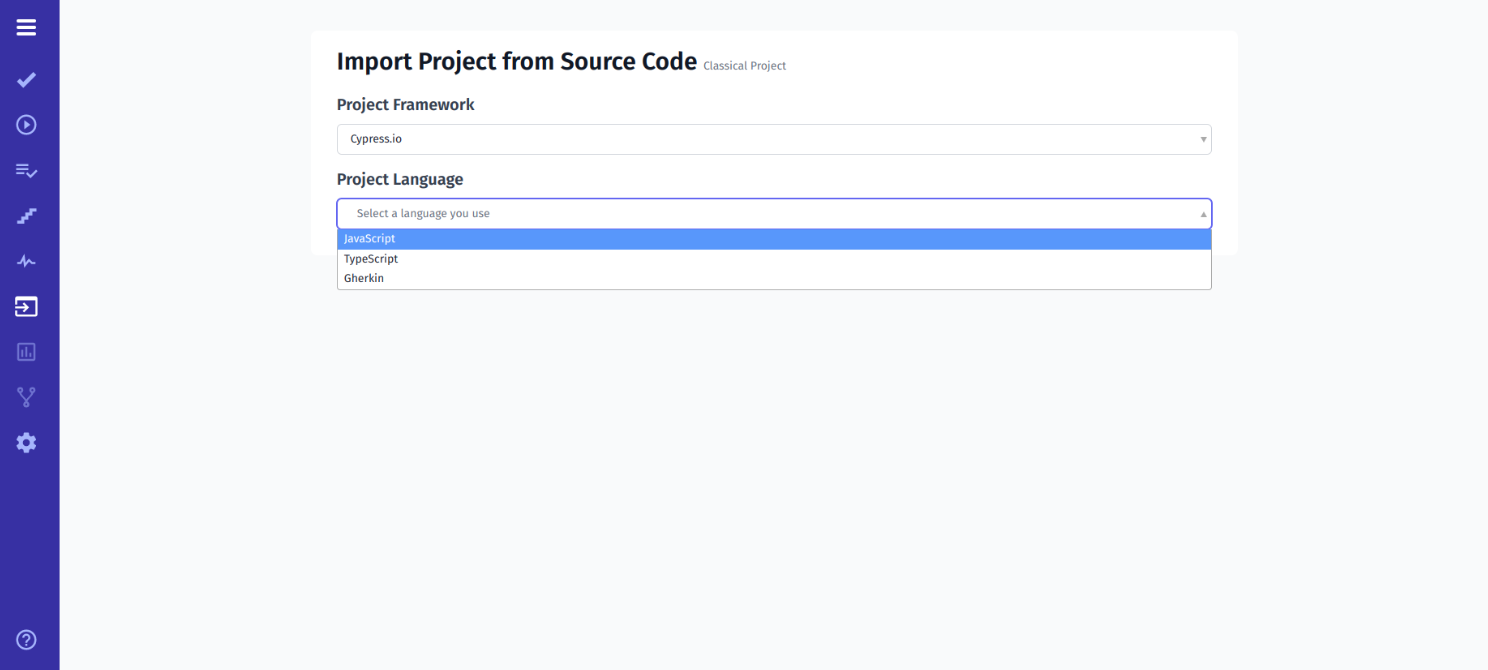Open Analytics via the bar chart icon
Viewport: 1488px width, 670px height.
point(27,352)
